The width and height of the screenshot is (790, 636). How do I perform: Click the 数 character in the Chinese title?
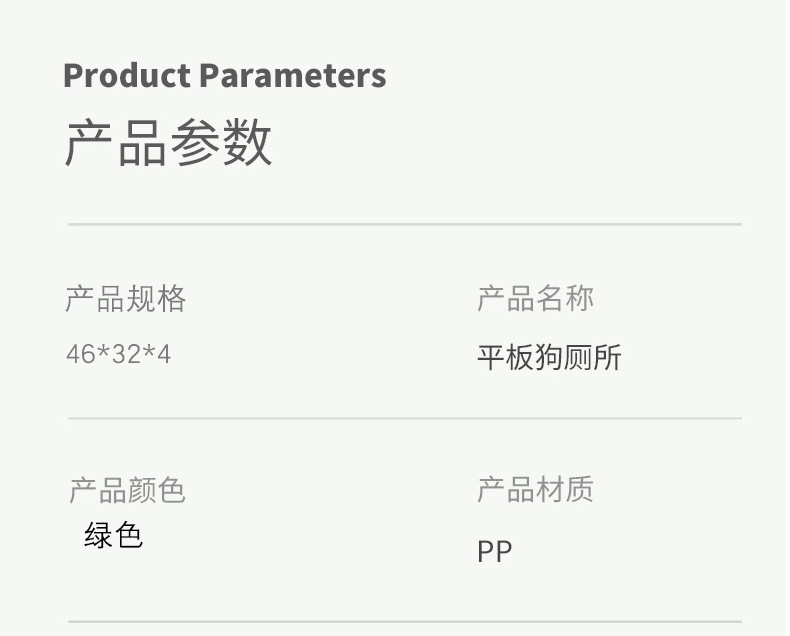pyautogui.click(x=247, y=142)
